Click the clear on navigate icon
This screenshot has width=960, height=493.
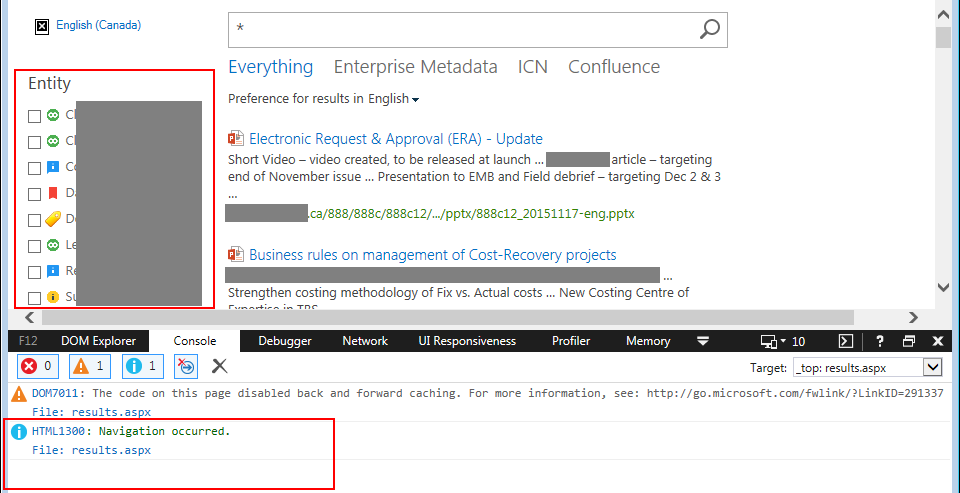(x=186, y=366)
